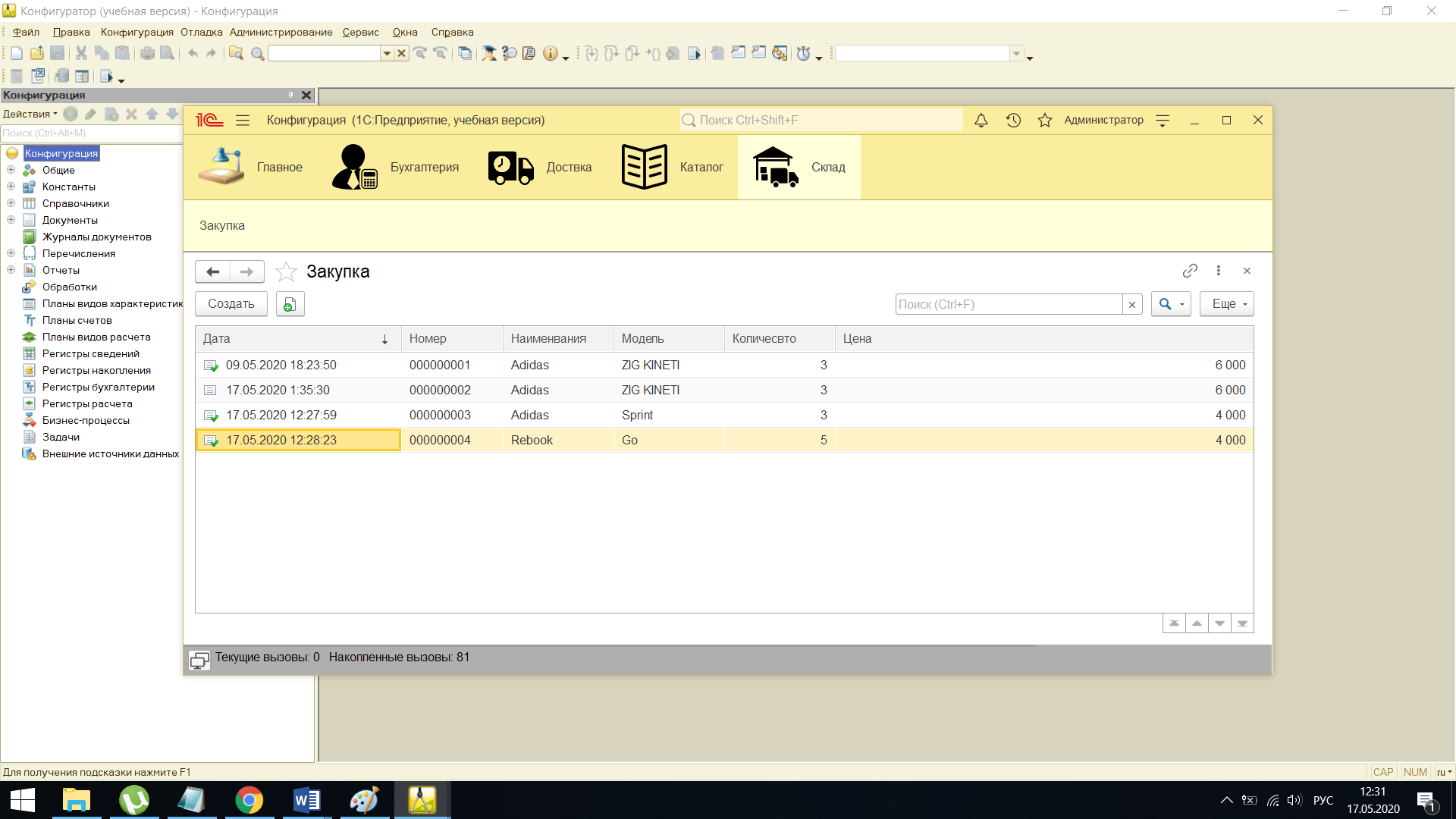This screenshot has height=819, width=1456.
Task: Open Склад section with warehouse icon
Action: [799, 167]
